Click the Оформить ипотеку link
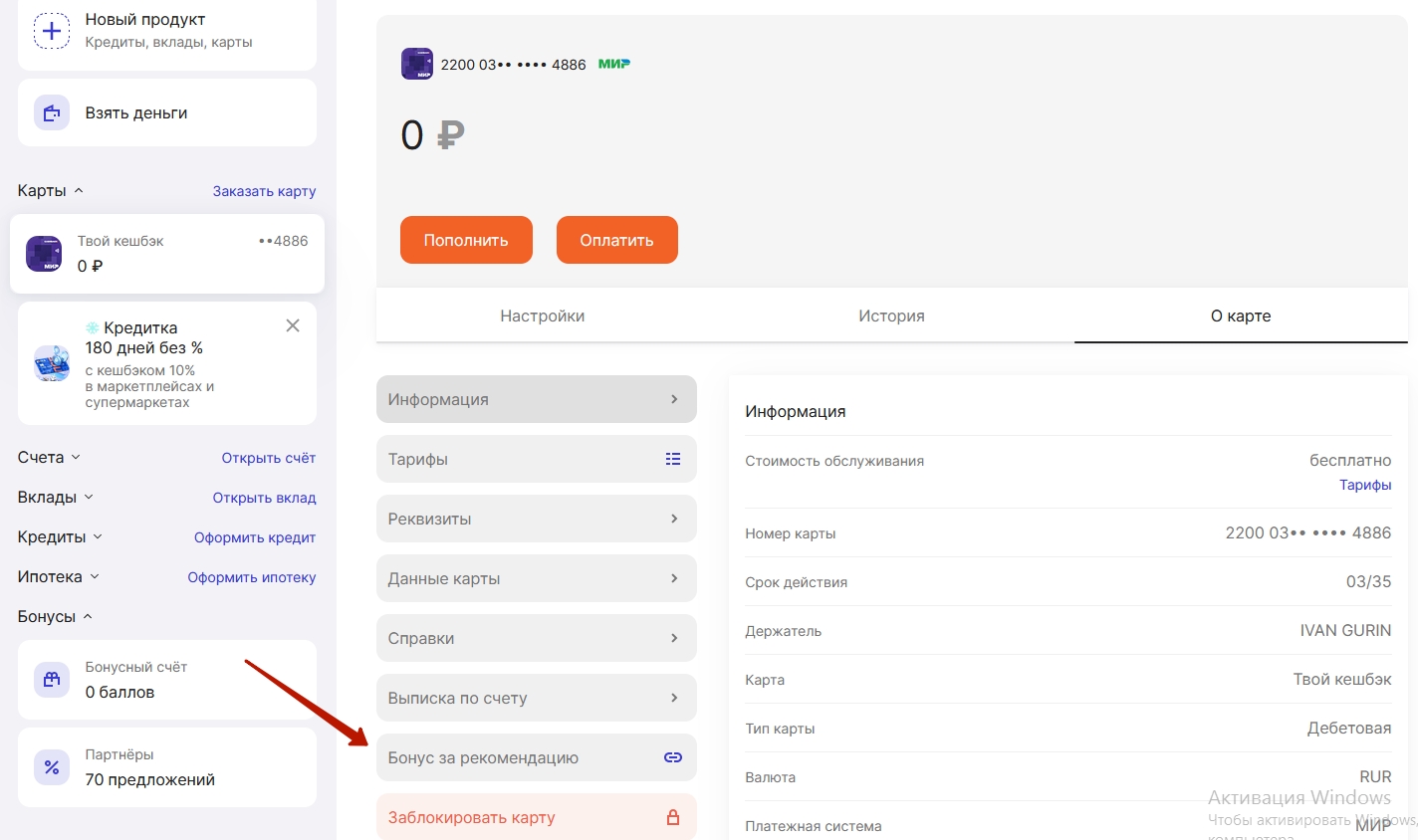The height and width of the screenshot is (840, 1418). tap(252, 577)
